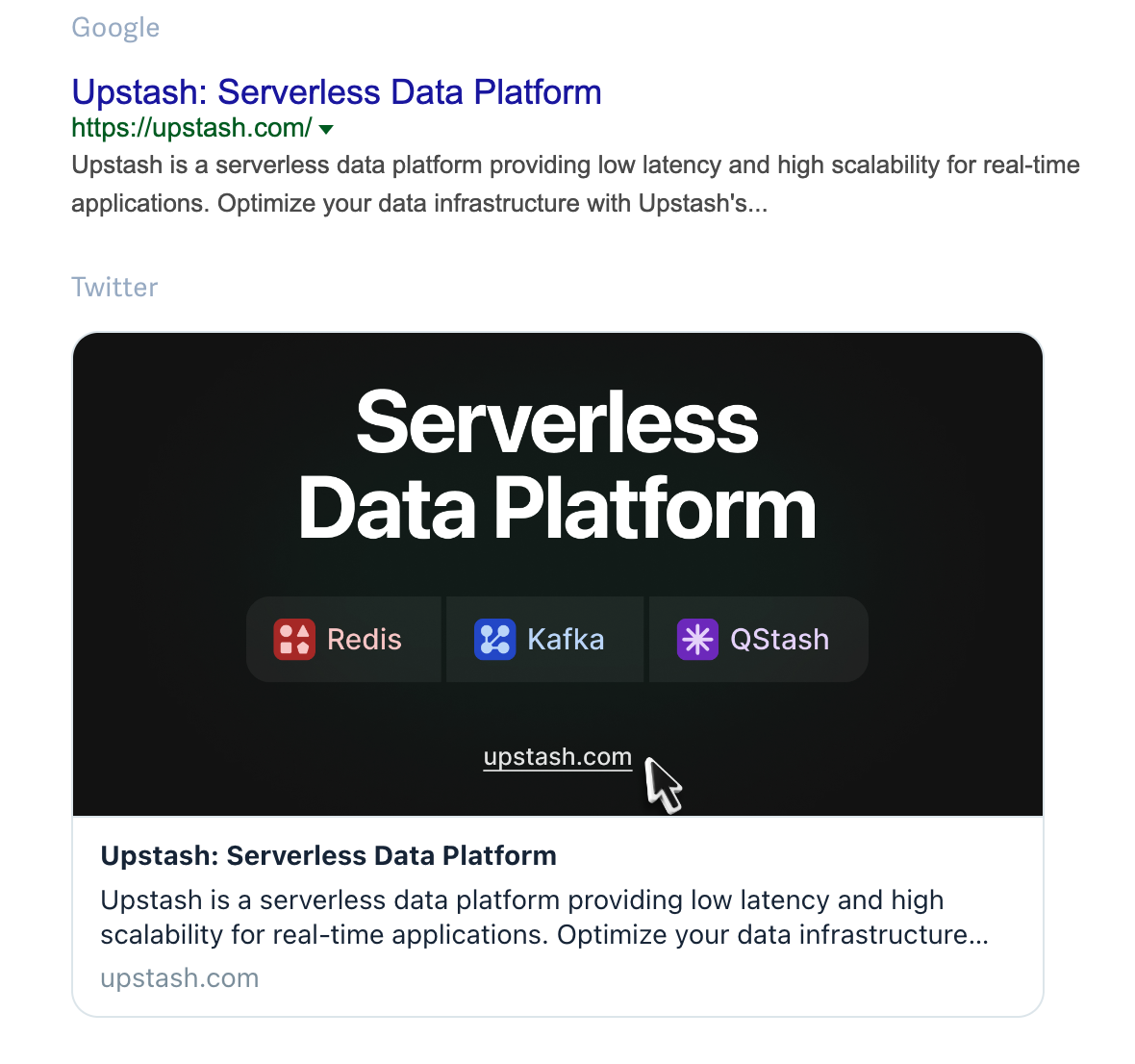Image resolution: width=1135 pixels, height=1064 pixels.
Task: Select the Kafka text label
Action: click(x=566, y=640)
